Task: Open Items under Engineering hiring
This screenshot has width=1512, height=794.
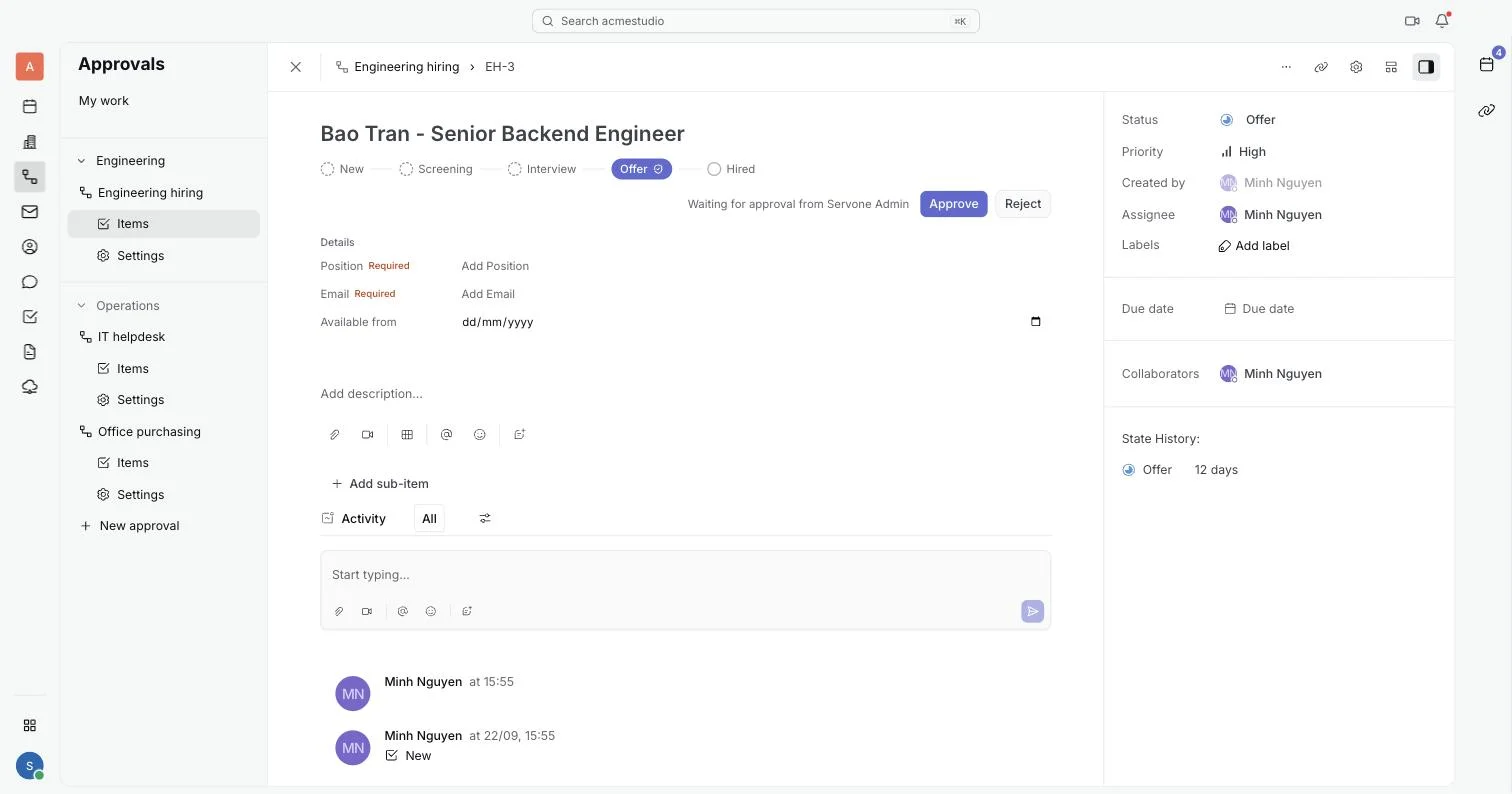Action: click(x=164, y=224)
